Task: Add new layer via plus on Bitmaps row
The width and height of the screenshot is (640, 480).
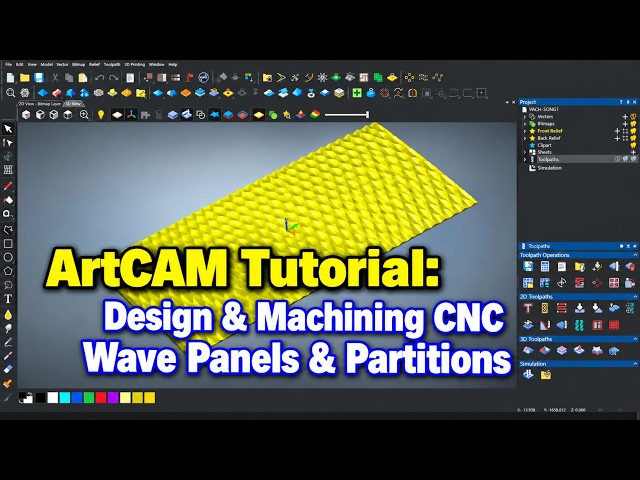Action: 625,124
